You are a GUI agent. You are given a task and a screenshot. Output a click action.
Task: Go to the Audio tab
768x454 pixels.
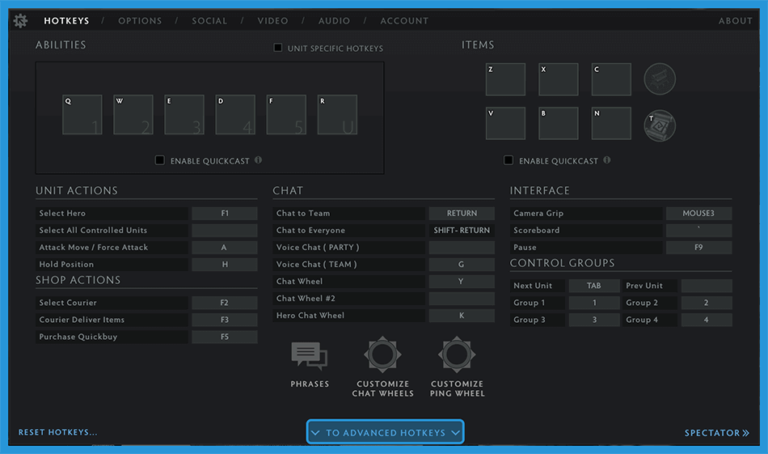click(334, 21)
